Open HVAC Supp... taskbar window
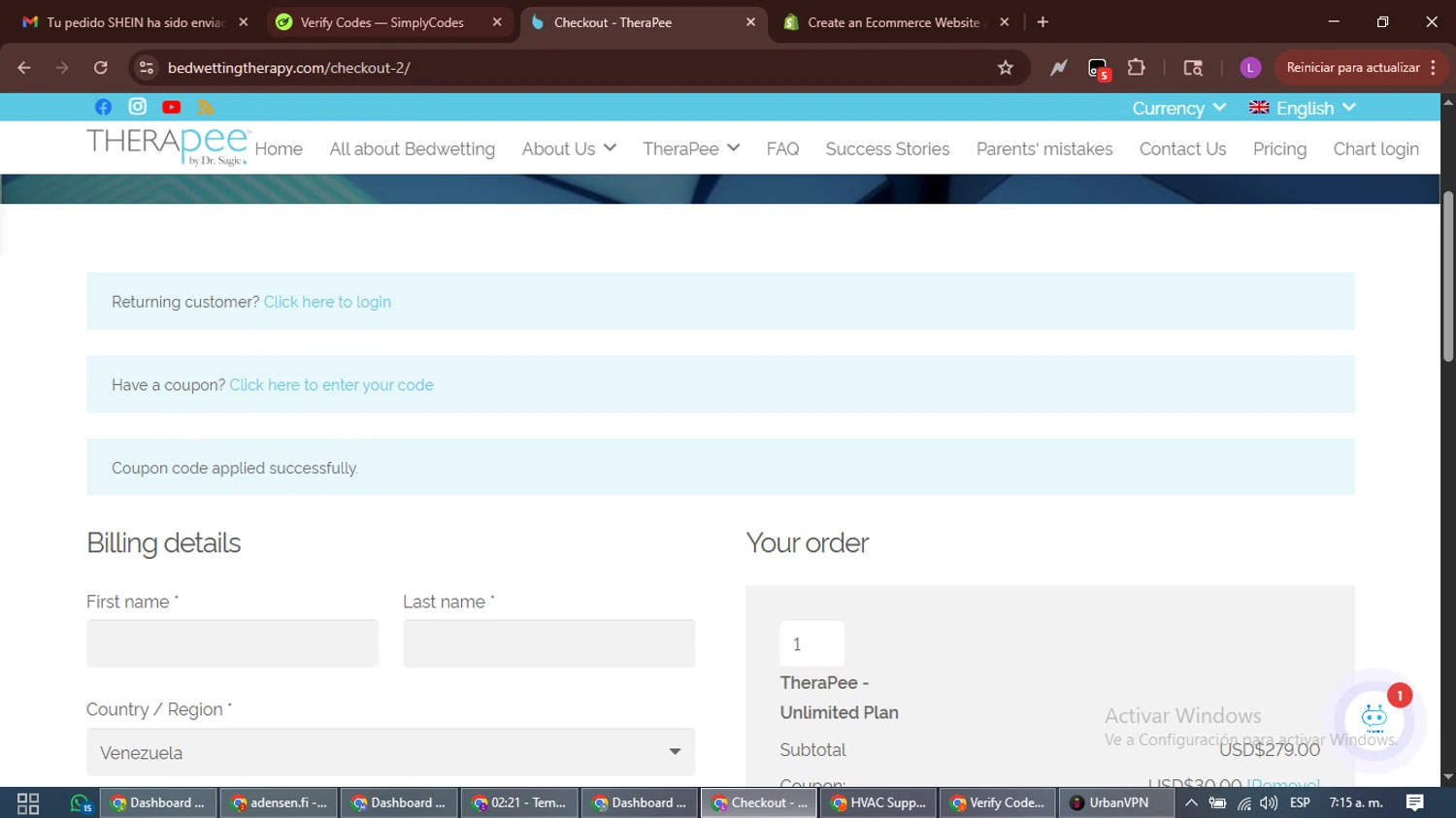 pyautogui.click(x=879, y=802)
